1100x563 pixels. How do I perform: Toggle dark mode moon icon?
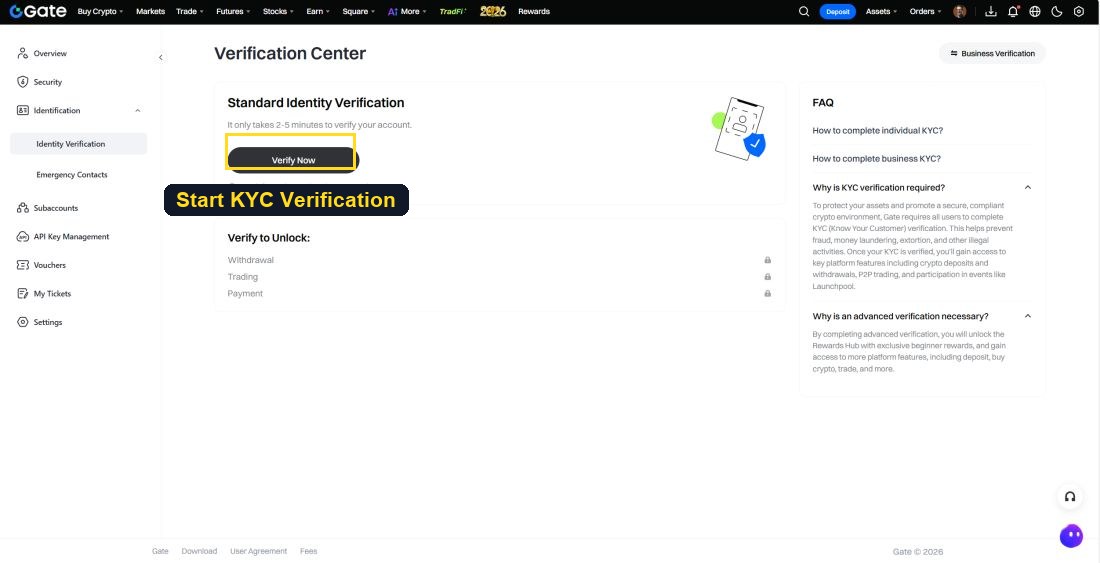click(1057, 11)
